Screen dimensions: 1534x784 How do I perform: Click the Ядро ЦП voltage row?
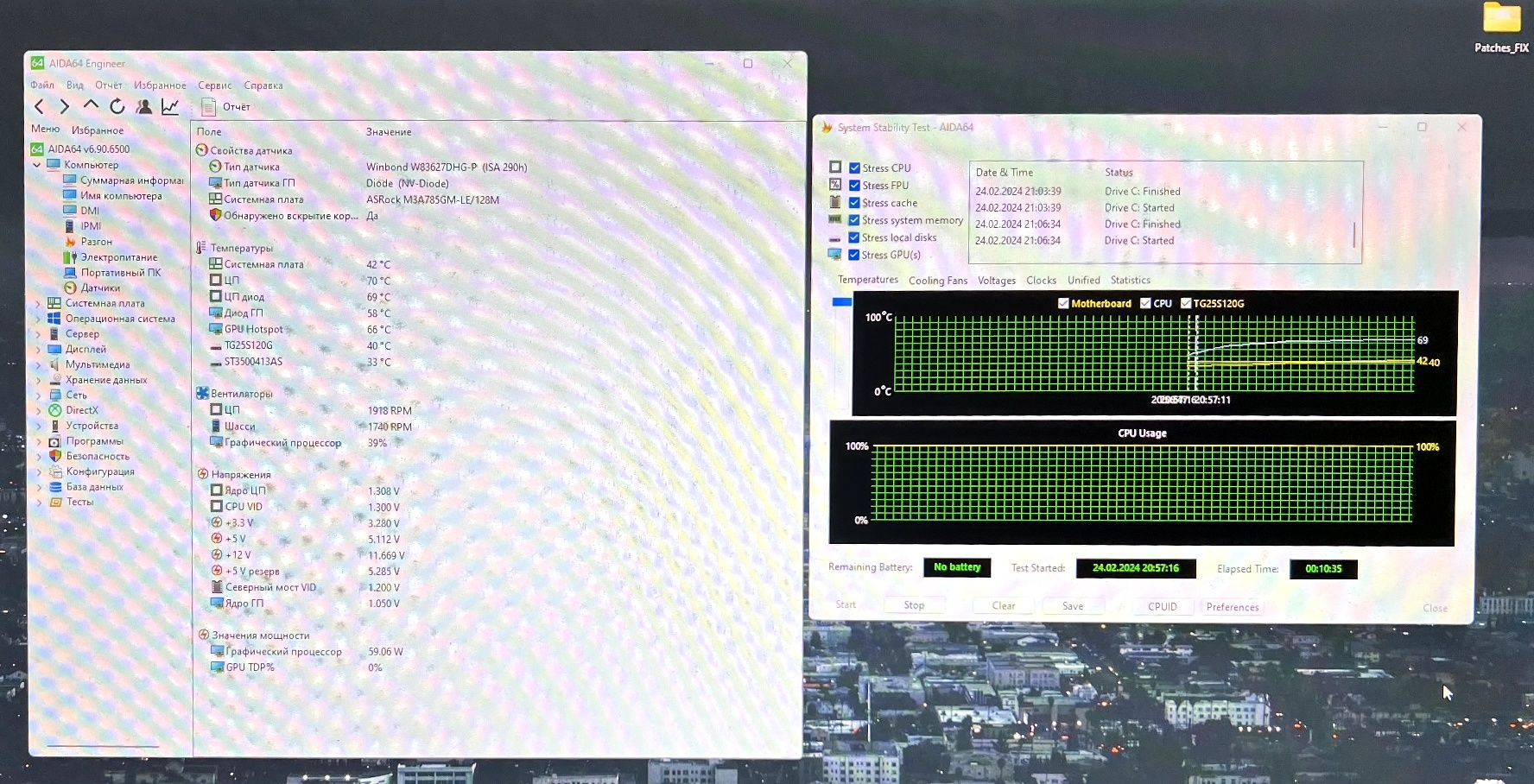click(x=305, y=490)
